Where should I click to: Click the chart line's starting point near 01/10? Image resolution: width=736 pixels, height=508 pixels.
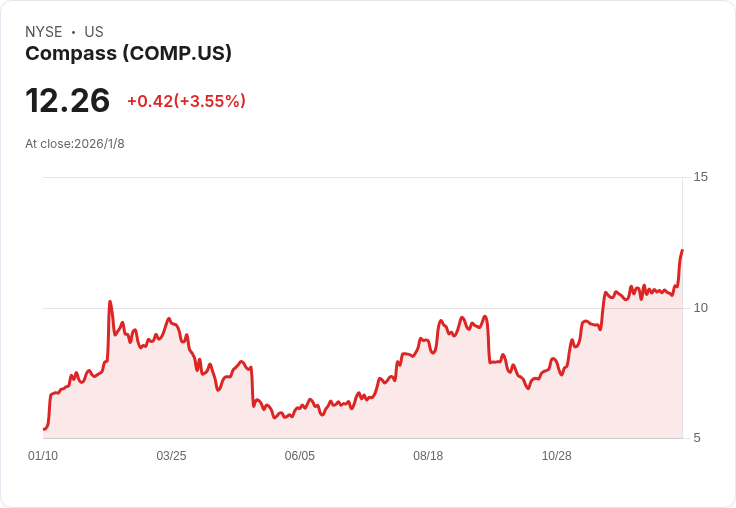44,429
